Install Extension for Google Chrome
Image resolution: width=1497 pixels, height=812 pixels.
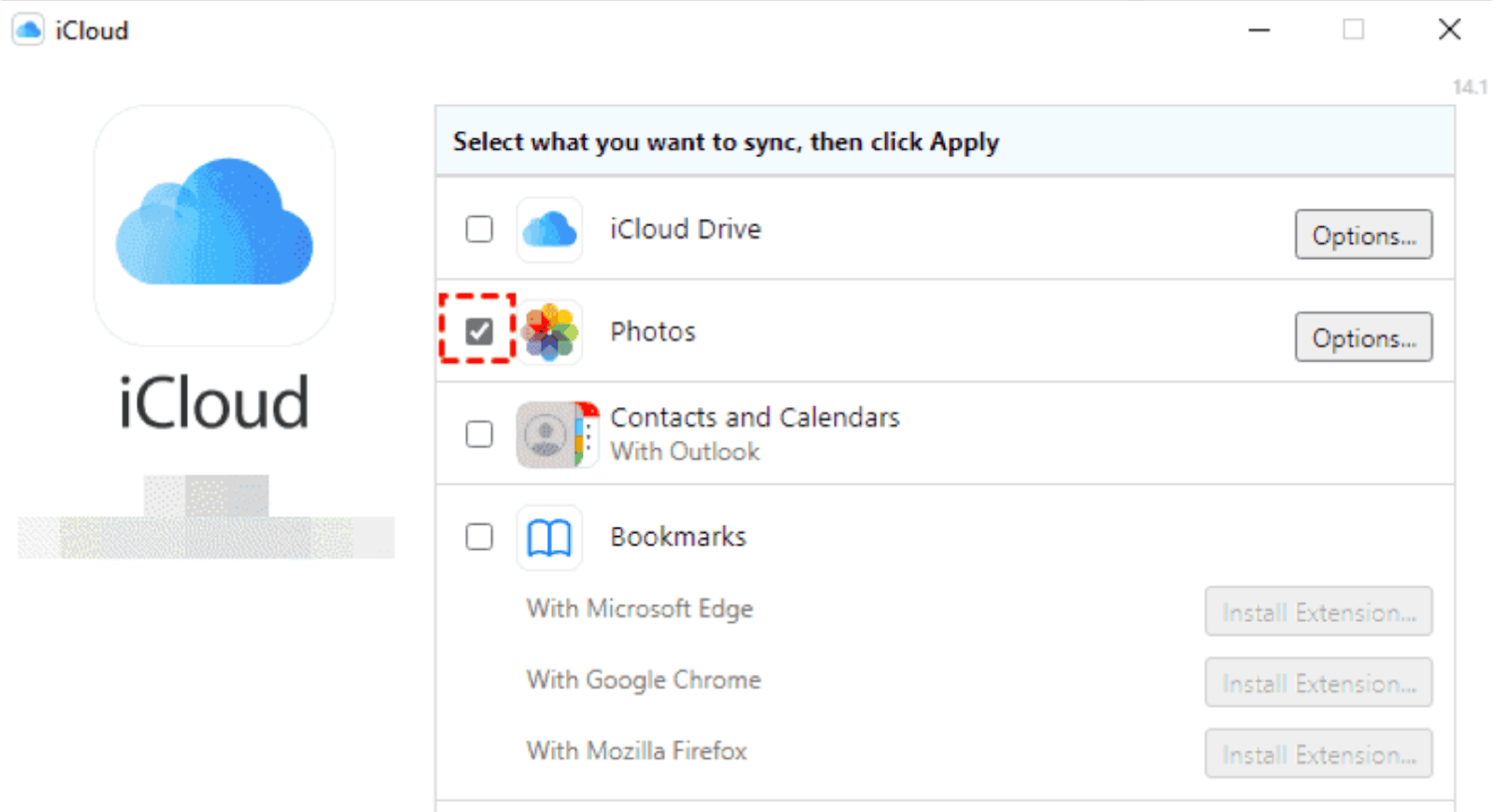[x=1318, y=683]
